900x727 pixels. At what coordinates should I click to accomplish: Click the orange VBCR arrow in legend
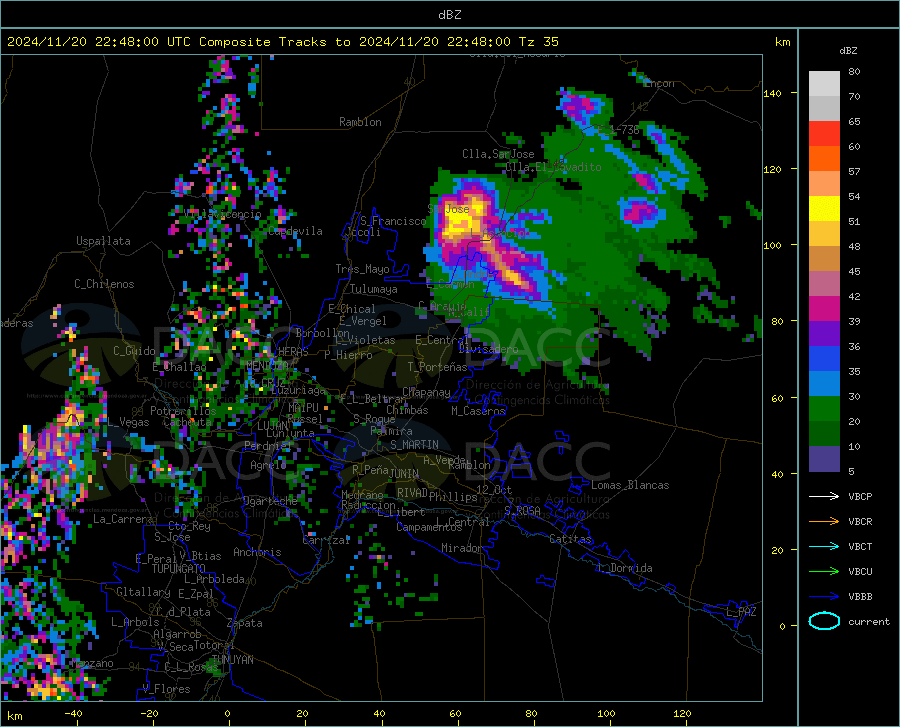point(824,522)
